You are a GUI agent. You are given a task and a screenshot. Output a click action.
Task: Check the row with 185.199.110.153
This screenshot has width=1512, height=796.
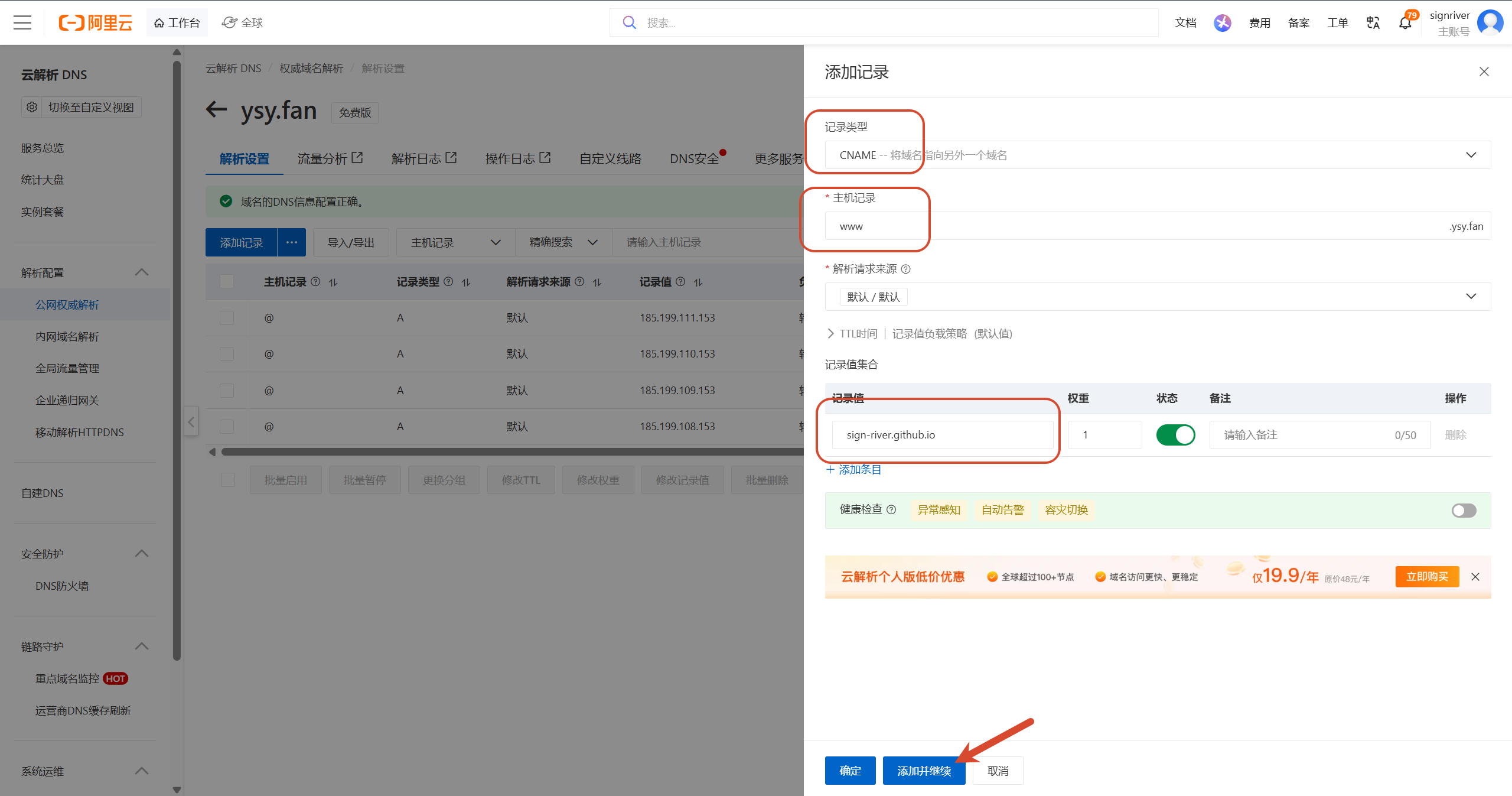(227, 354)
